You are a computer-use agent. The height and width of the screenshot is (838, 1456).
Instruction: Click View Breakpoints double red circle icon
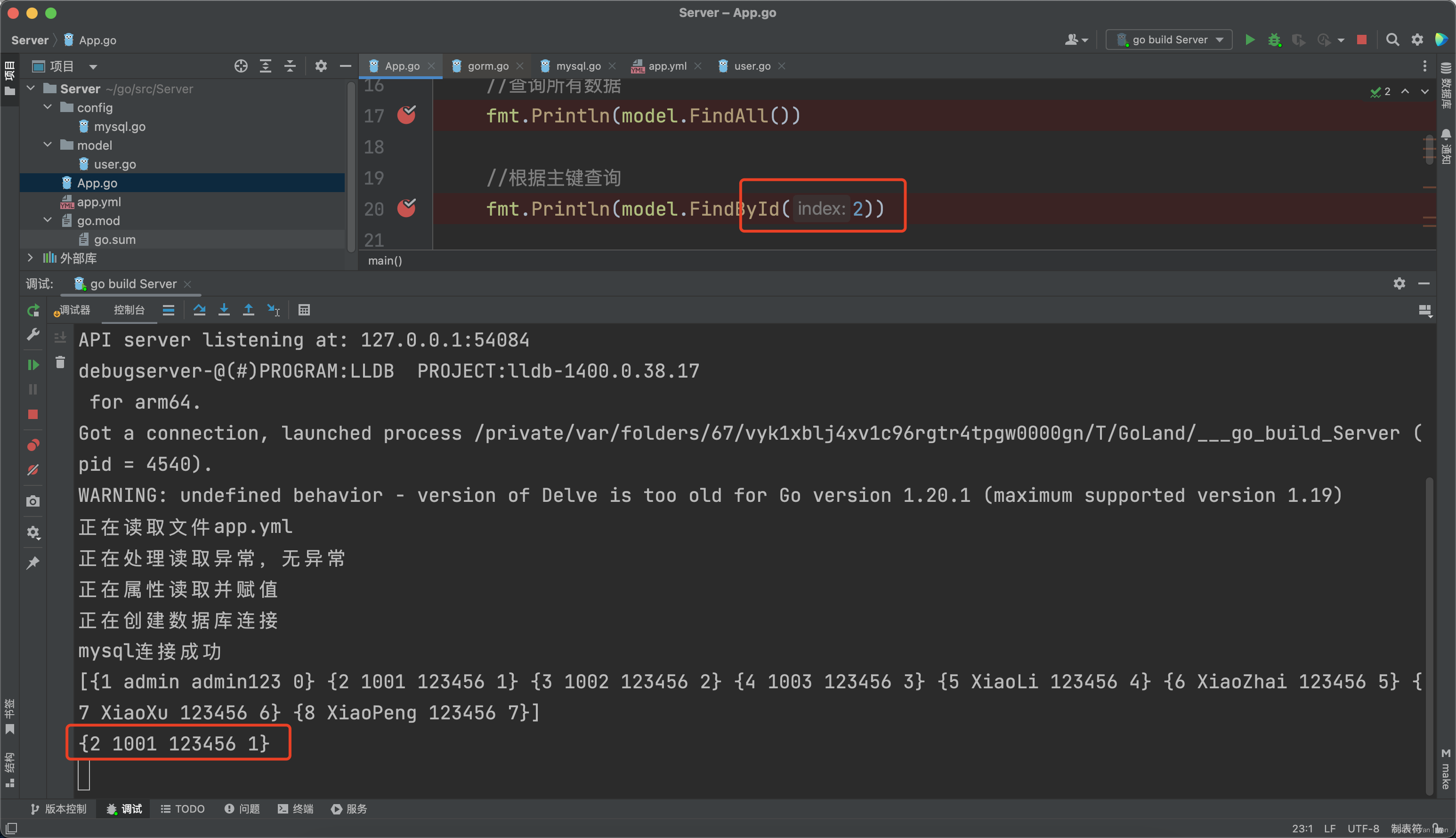point(33,445)
